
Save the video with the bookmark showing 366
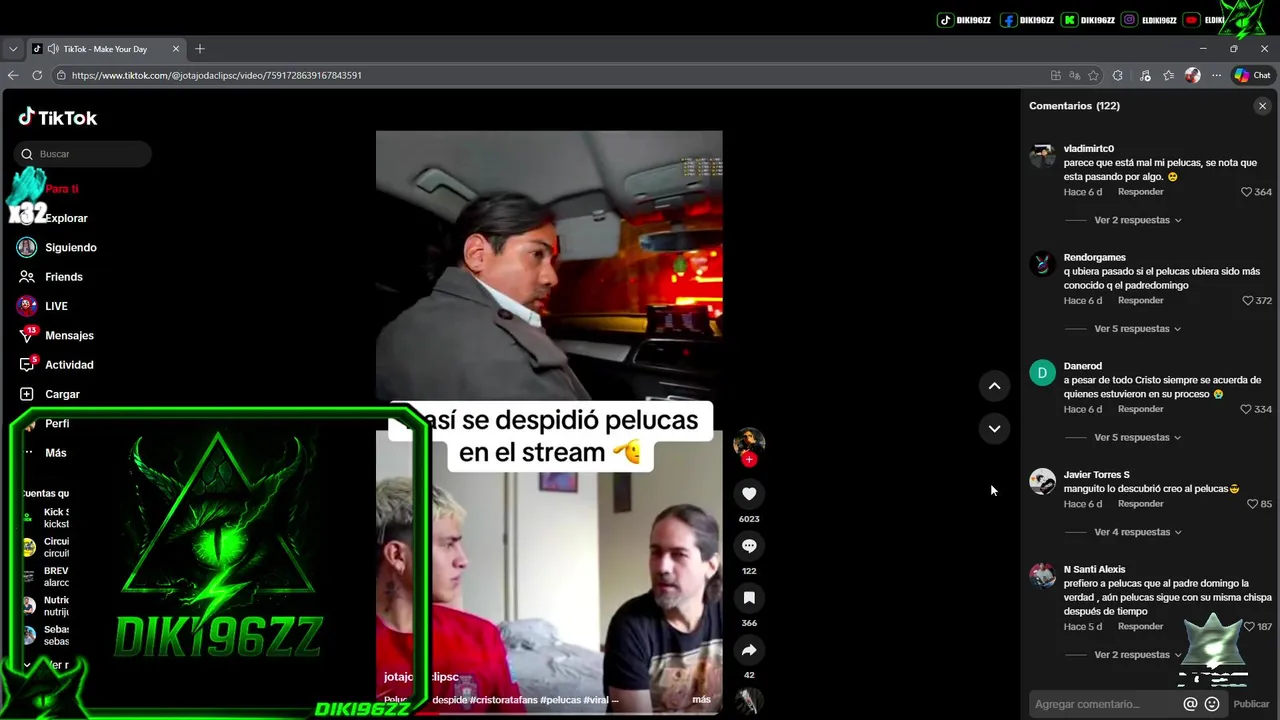tap(749, 597)
